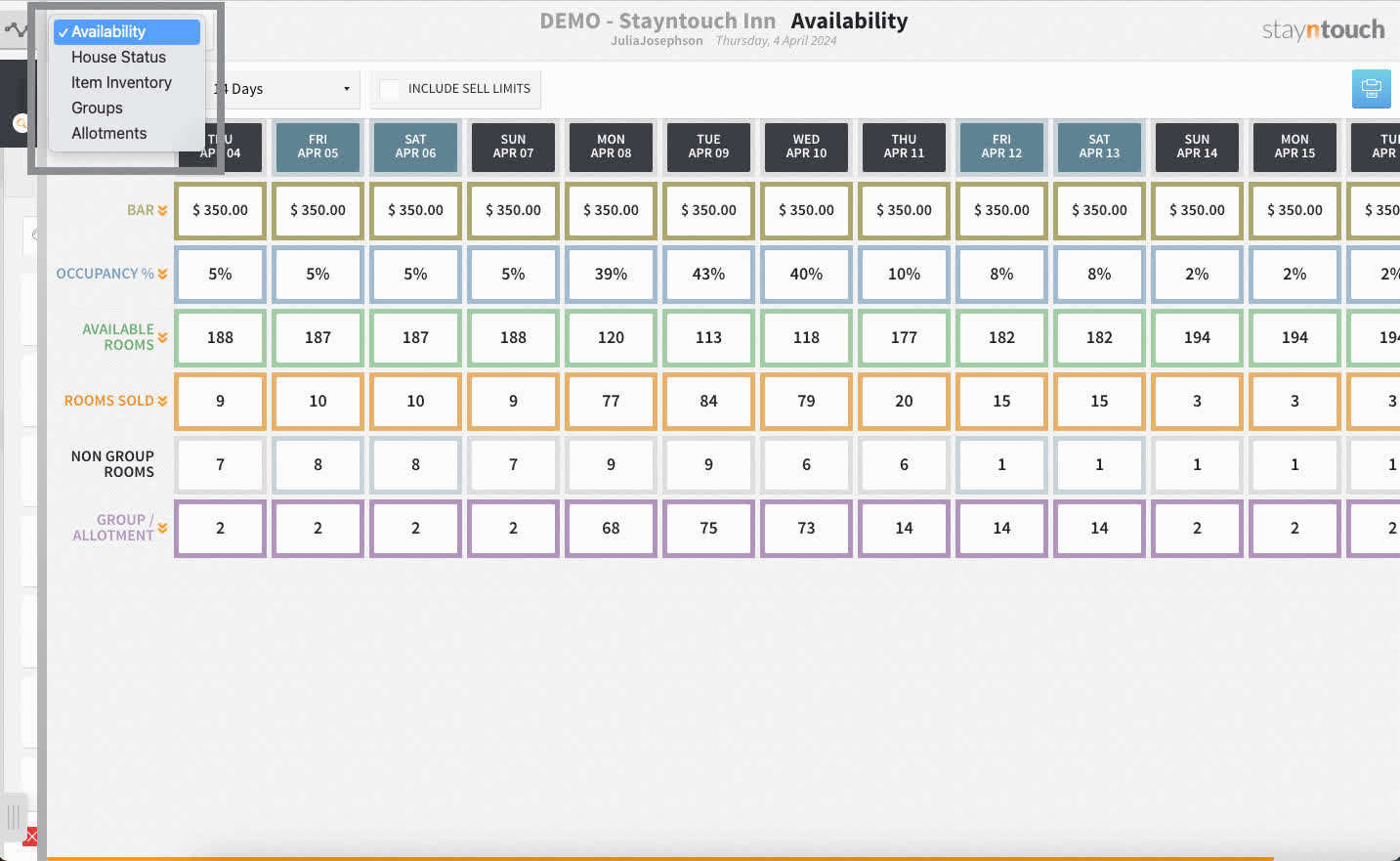The height and width of the screenshot is (861, 1400).
Task: Select the SUN APR 14 date header
Action: point(1197,147)
